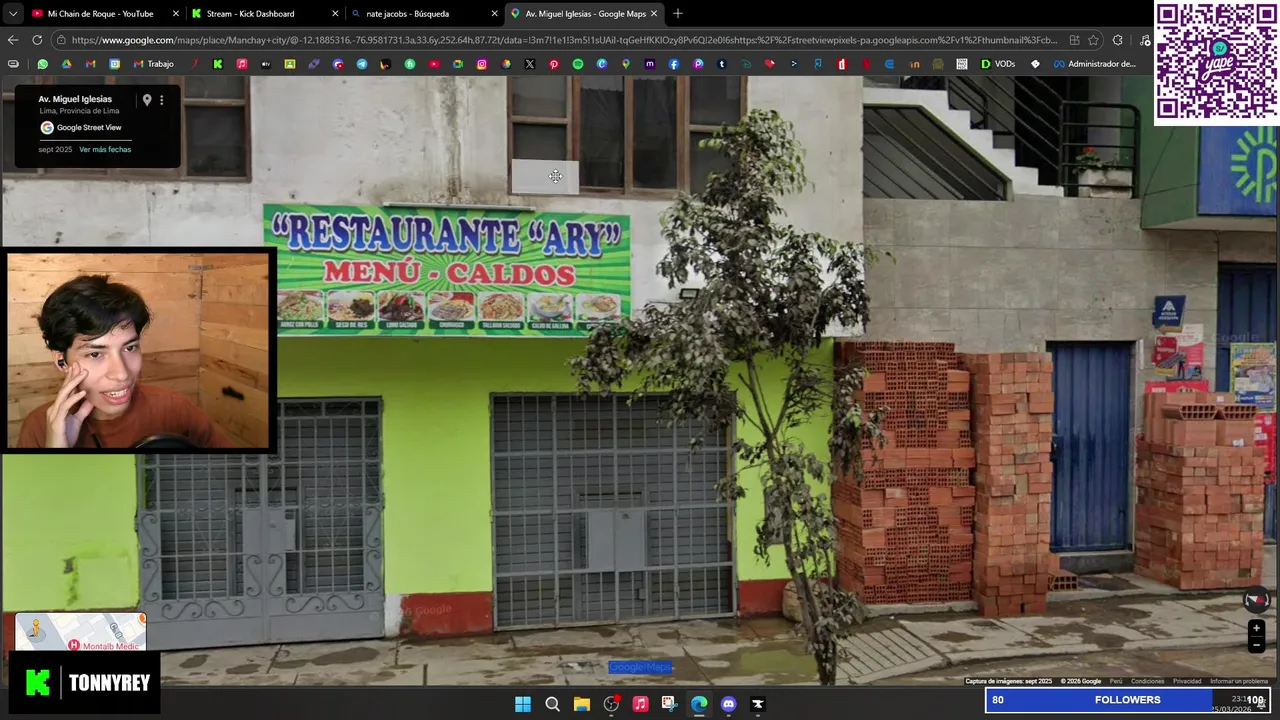The width and height of the screenshot is (1280, 720).
Task: Open the Pinterest bookmark
Action: [553, 64]
